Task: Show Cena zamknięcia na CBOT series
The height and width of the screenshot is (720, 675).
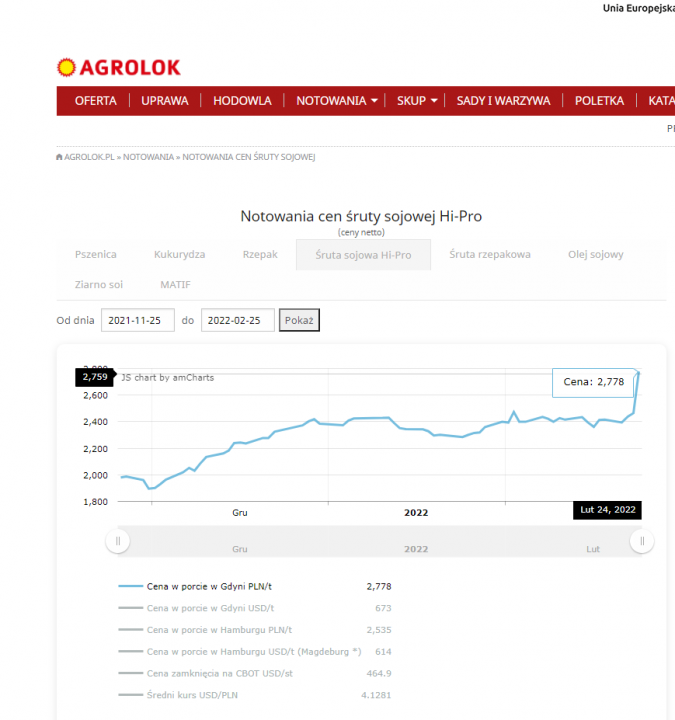Action: [220, 673]
